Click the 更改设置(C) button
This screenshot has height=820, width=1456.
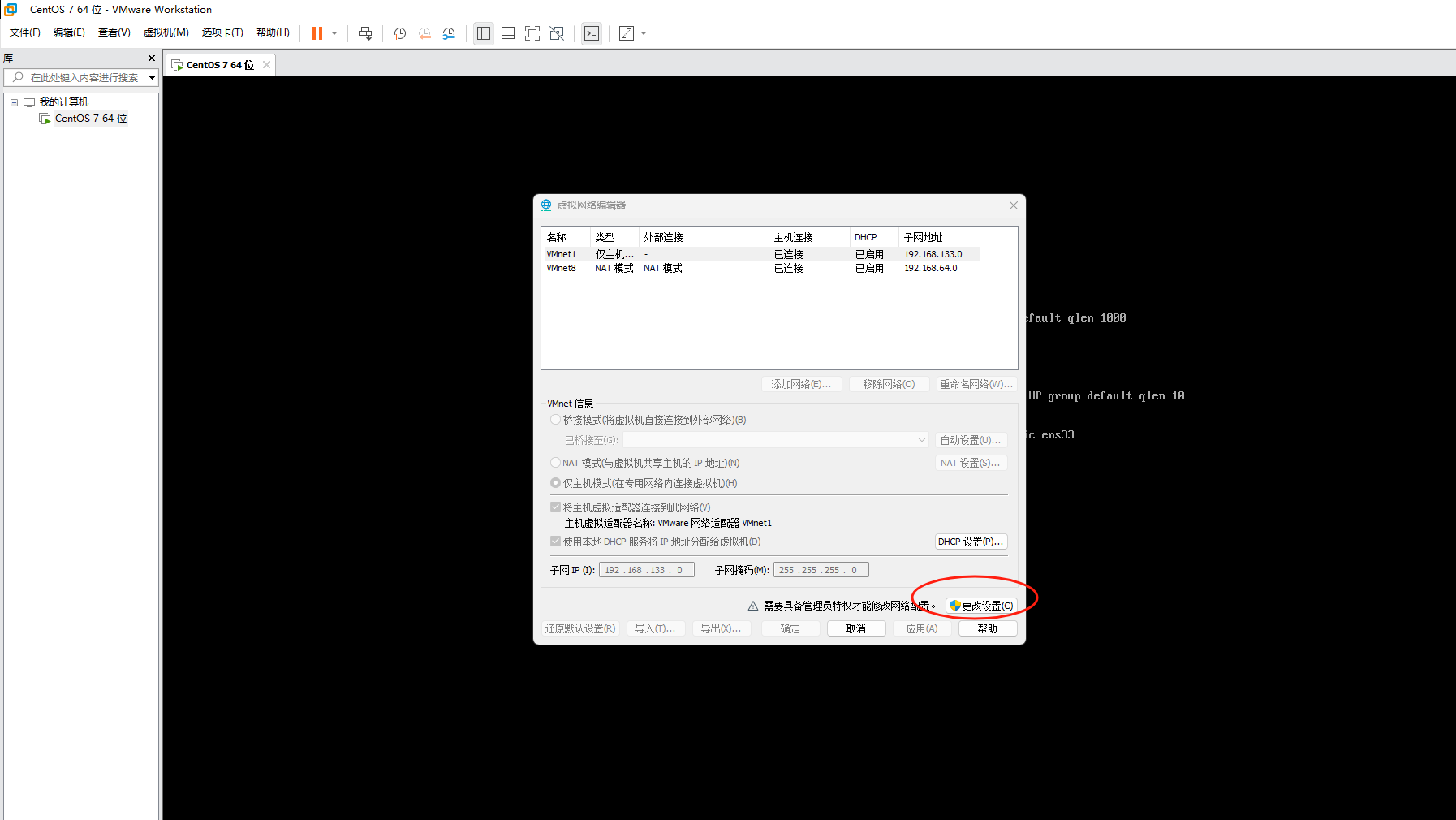981,606
